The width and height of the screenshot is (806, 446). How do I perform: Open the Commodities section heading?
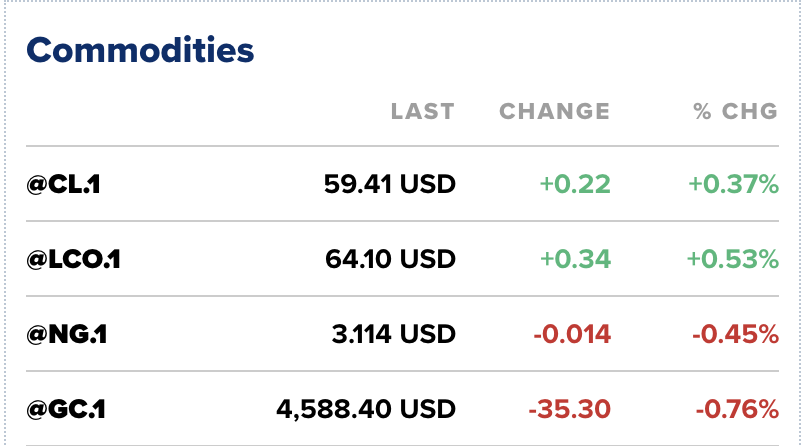140,49
